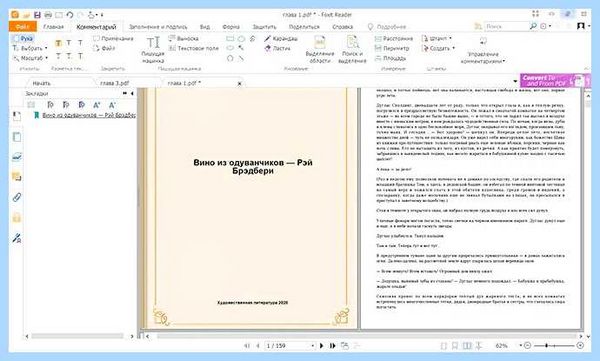Viewport: 600px width, 361px height.
Task: Switch to the Справка ribbon tab
Action: [342, 27]
